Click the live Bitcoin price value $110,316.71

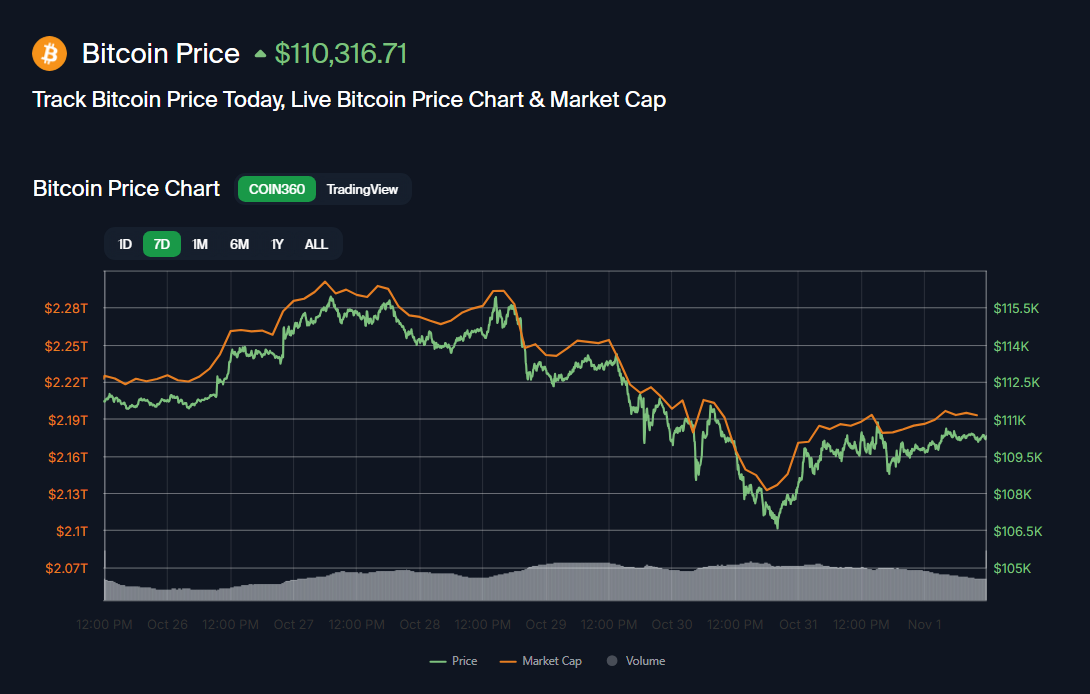pyautogui.click(x=341, y=53)
